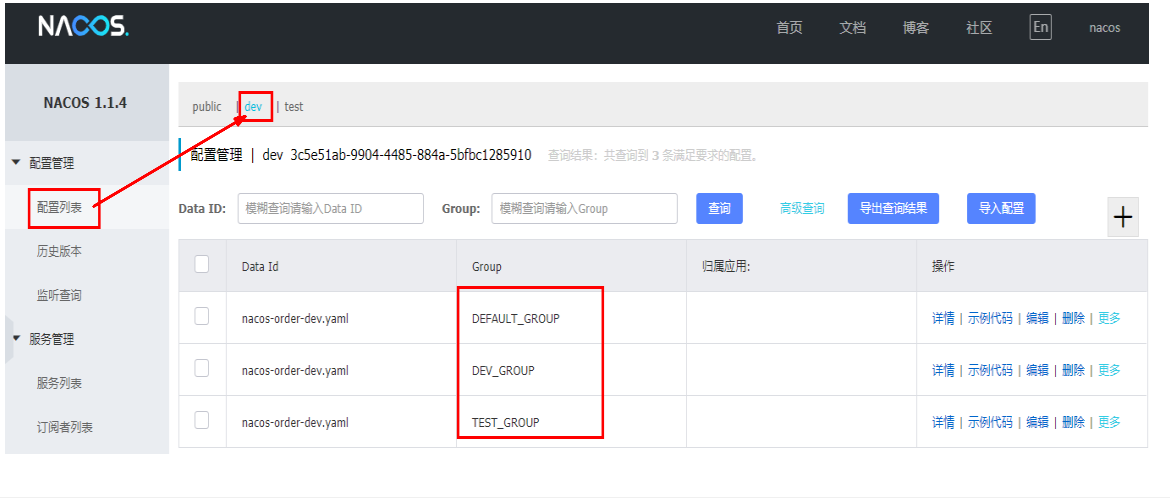Image resolution: width=1170 pixels, height=498 pixels.
Task: Switch to the dev namespace tab
Action: 253,107
